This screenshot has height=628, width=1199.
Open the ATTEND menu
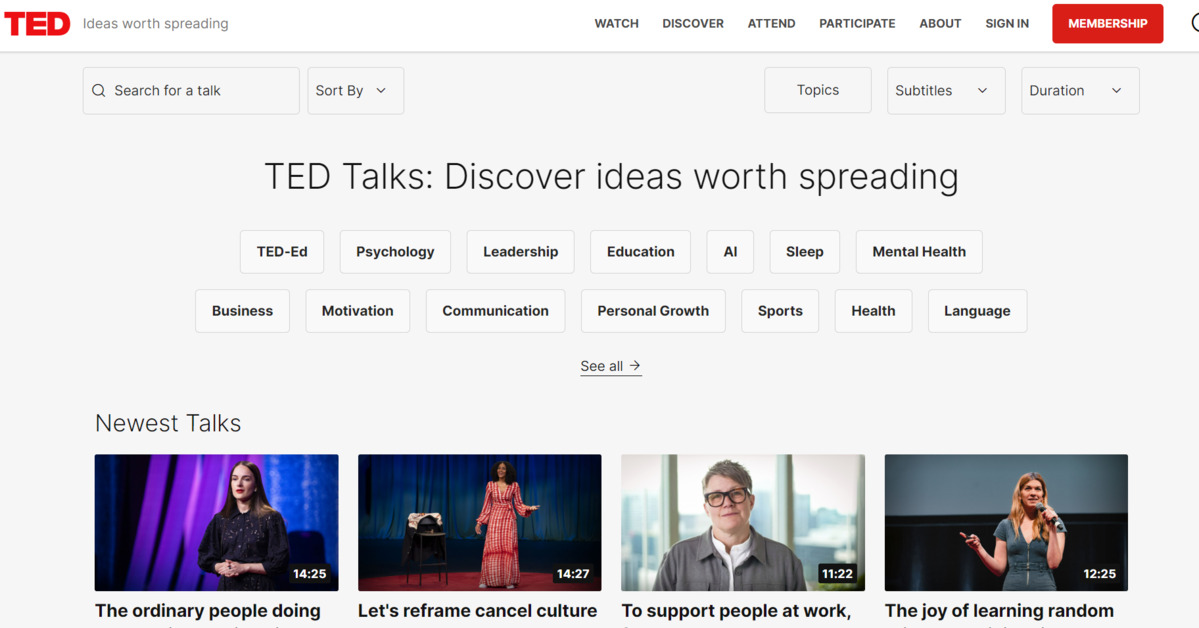pos(772,24)
